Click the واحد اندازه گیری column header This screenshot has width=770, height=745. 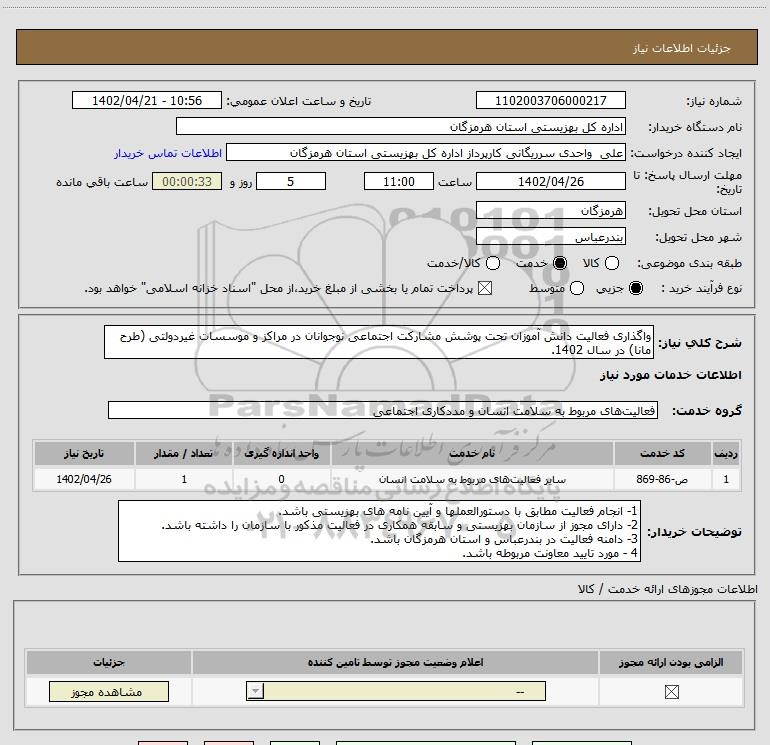pos(281,453)
